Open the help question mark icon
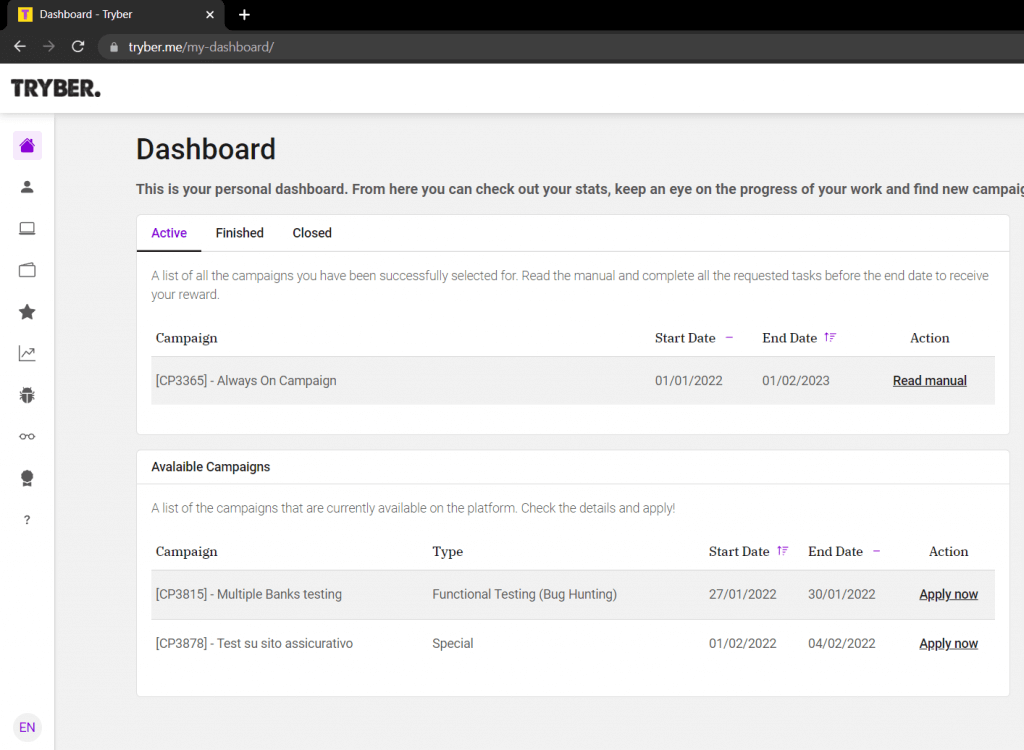This screenshot has width=1024, height=750. (27, 520)
